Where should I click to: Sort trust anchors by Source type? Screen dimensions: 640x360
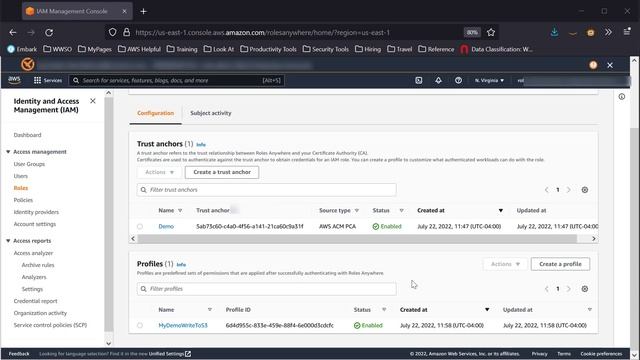tap(356, 211)
